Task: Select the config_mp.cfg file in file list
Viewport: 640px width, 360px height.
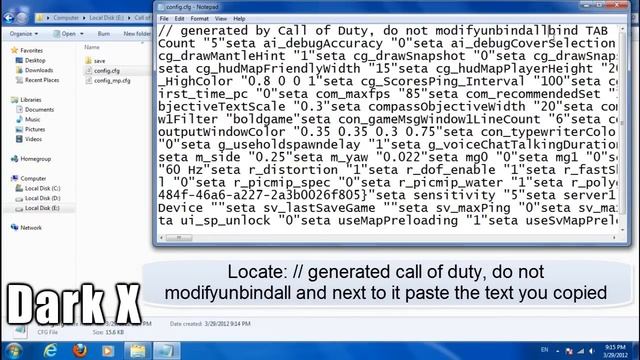Action: 112,81
